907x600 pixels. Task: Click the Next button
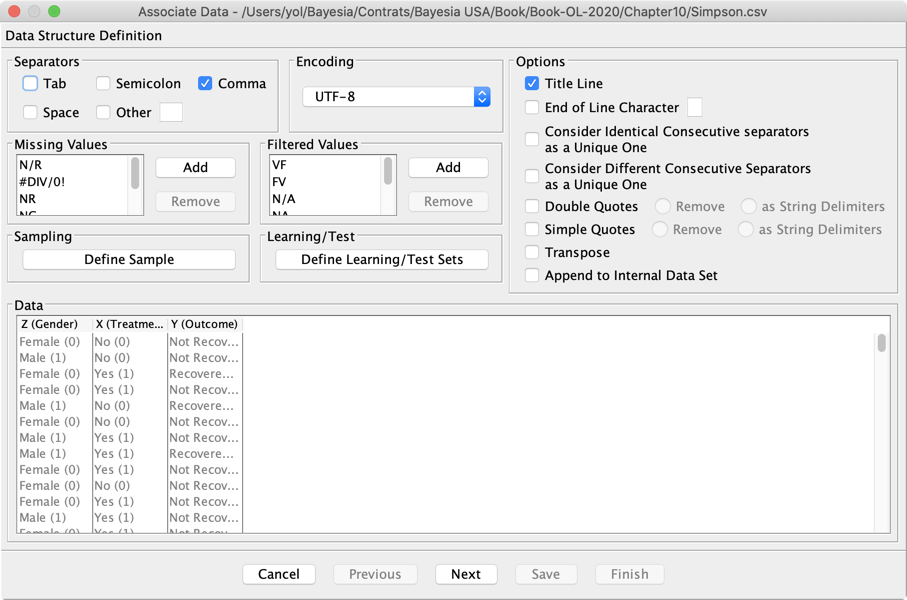[x=466, y=575]
